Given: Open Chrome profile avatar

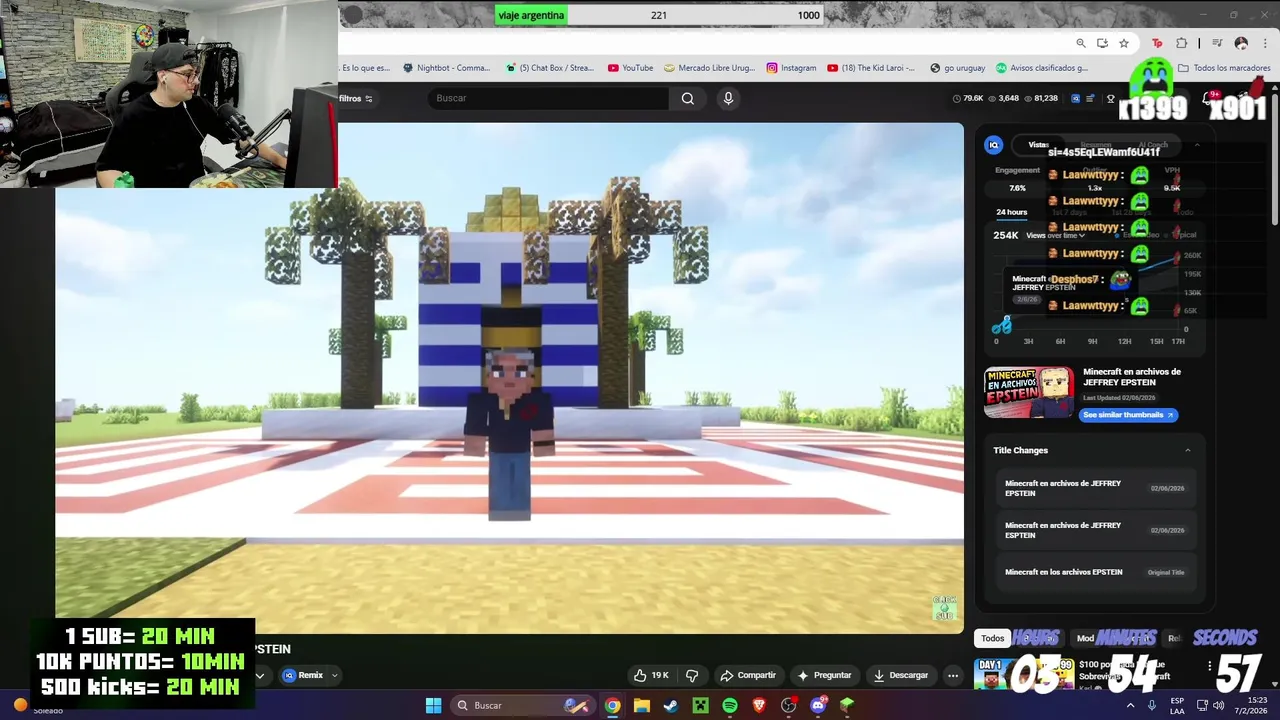Looking at the screenshot, I should point(1241,43).
